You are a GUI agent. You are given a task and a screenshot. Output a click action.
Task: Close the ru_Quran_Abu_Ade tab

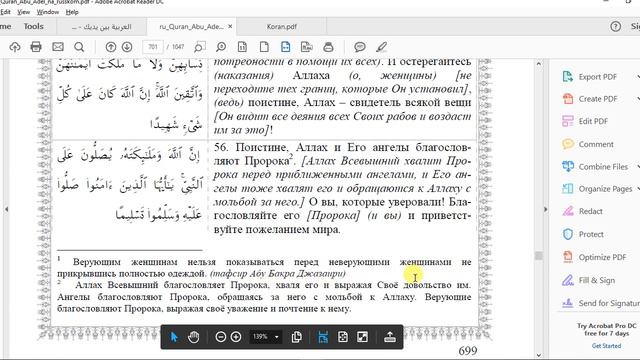tap(230, 27)
